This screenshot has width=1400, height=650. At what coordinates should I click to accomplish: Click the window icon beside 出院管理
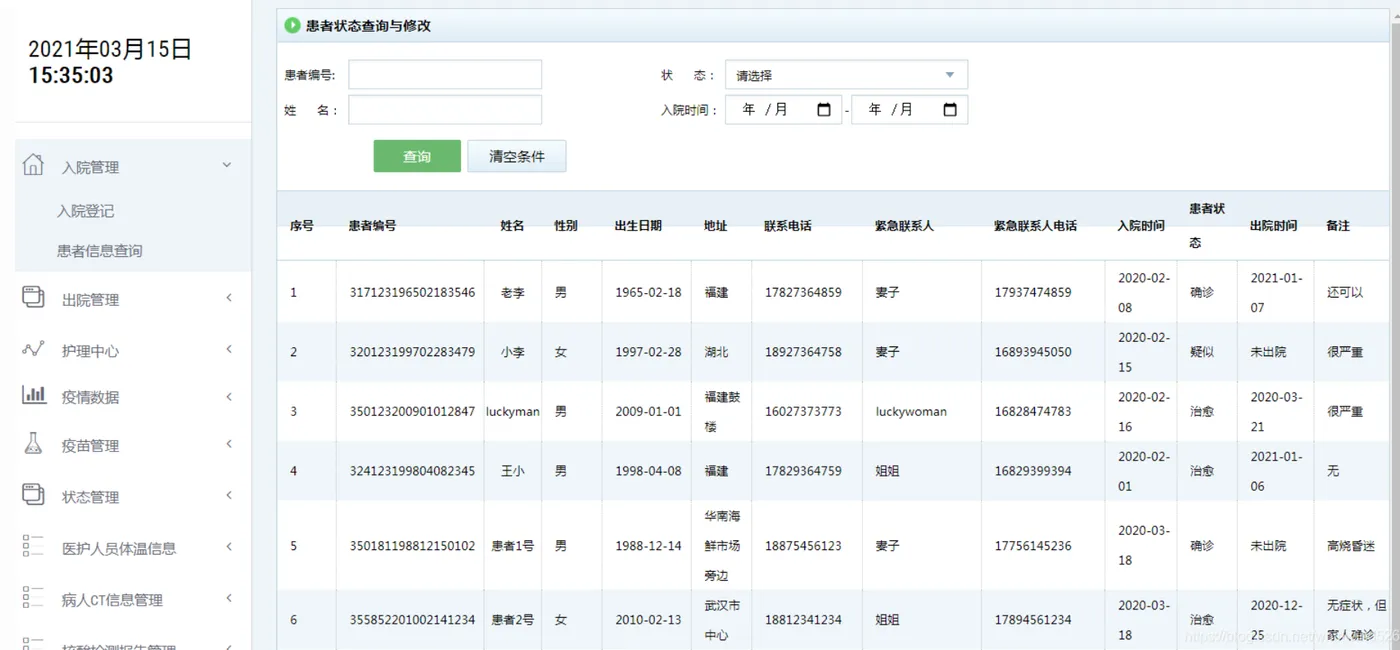[33, 296]
